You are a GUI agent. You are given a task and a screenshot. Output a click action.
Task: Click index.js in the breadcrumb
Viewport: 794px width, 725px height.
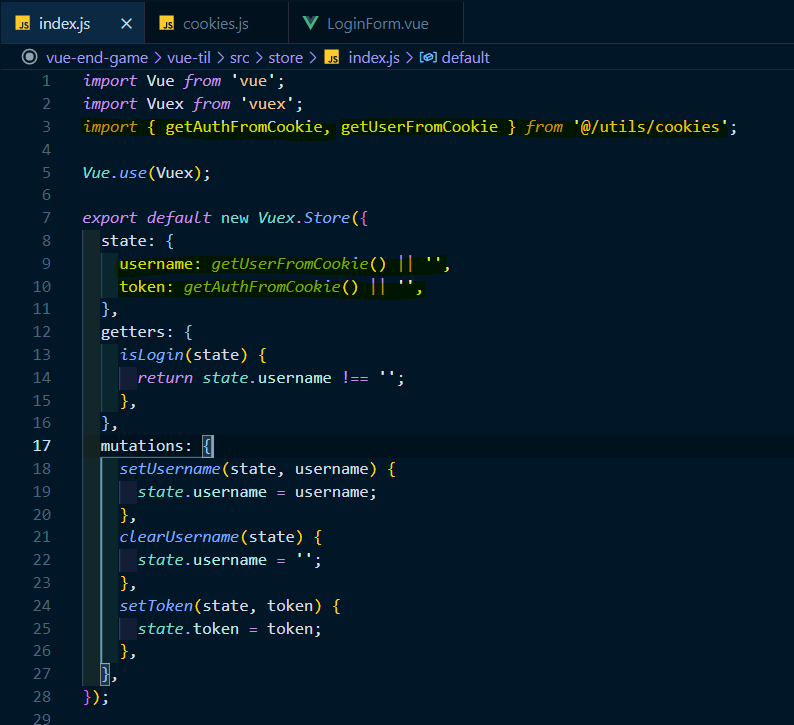tap(374, 58)
